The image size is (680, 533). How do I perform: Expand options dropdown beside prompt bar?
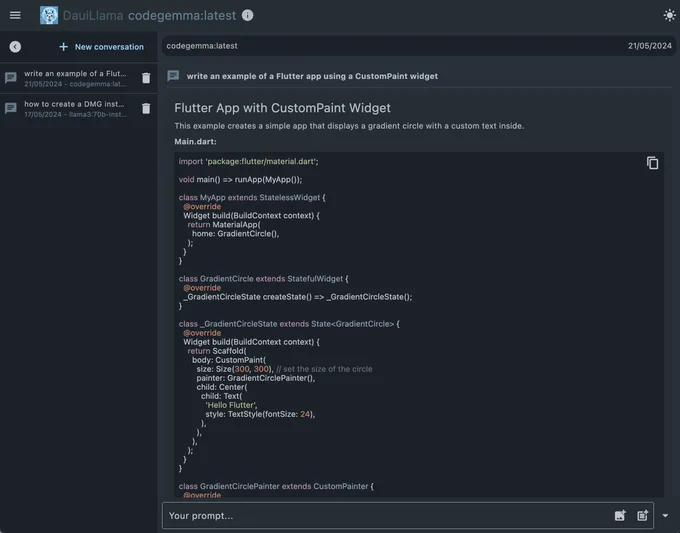click(x=665, y=516)
